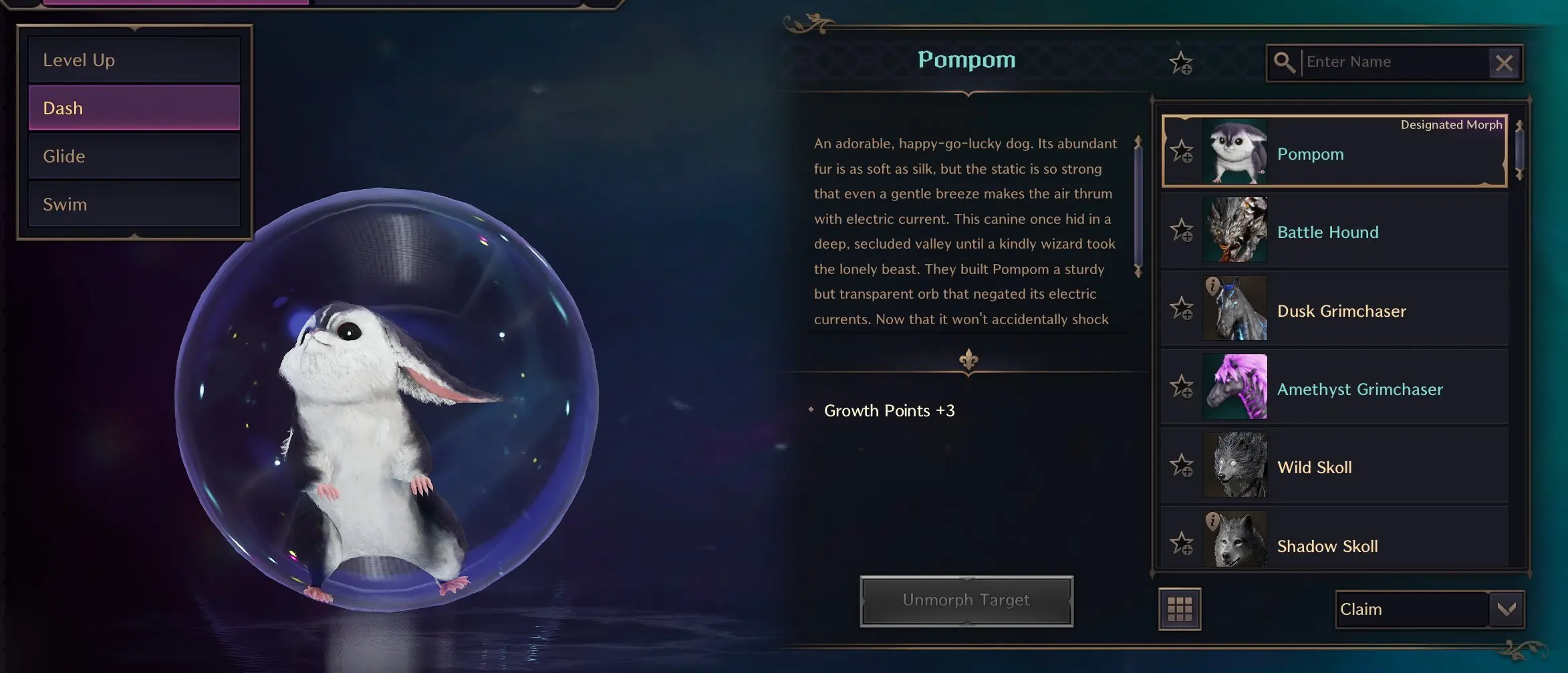Click the Enter Name search field
The height and width of the screenshot is (673, 1568).
point(1396,62)
